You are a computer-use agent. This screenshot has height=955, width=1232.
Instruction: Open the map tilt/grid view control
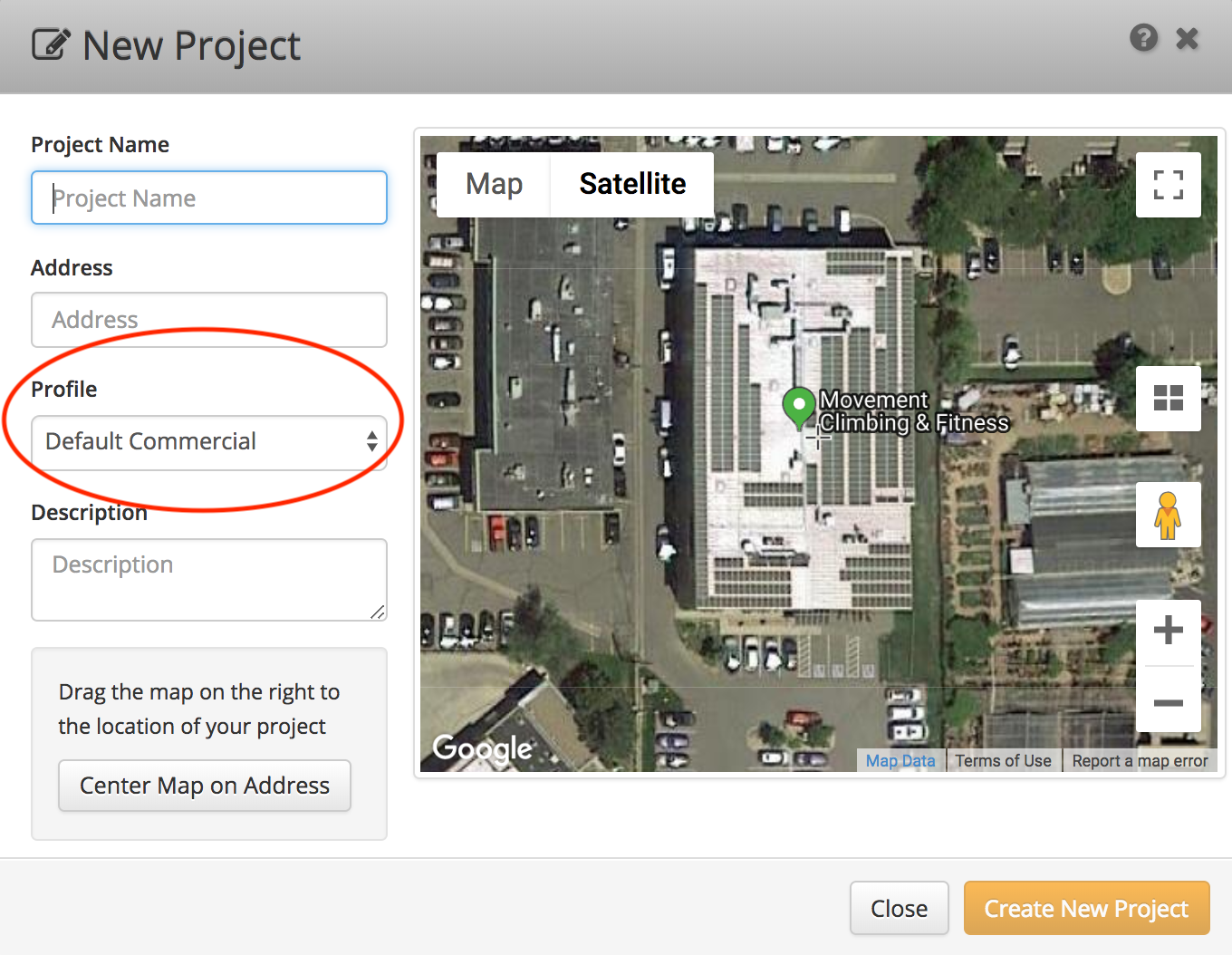point(1169,398)
